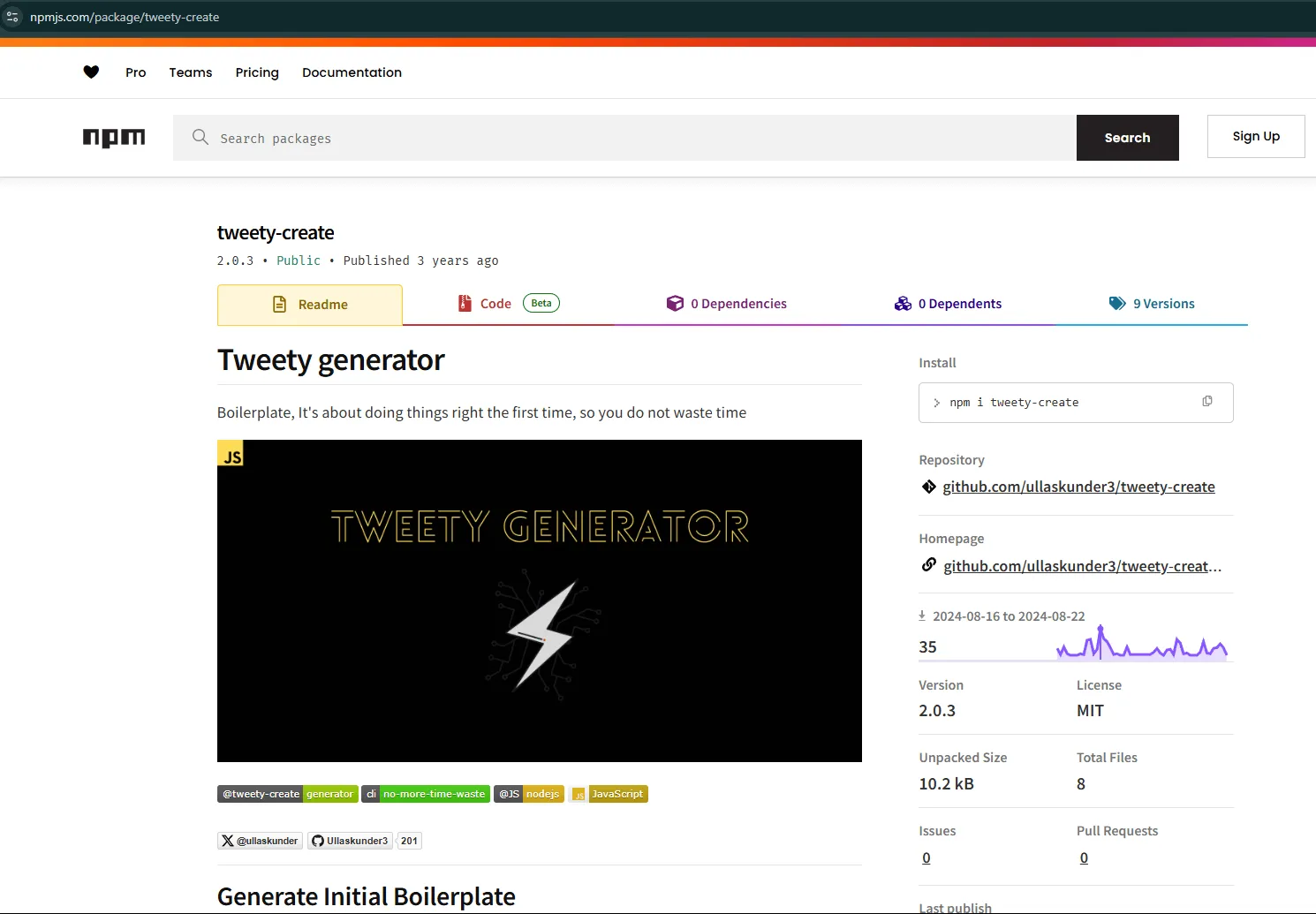Open the GitHub repository link
Viewport: 1316px width, 914px height.
[x=1078, y=487]
